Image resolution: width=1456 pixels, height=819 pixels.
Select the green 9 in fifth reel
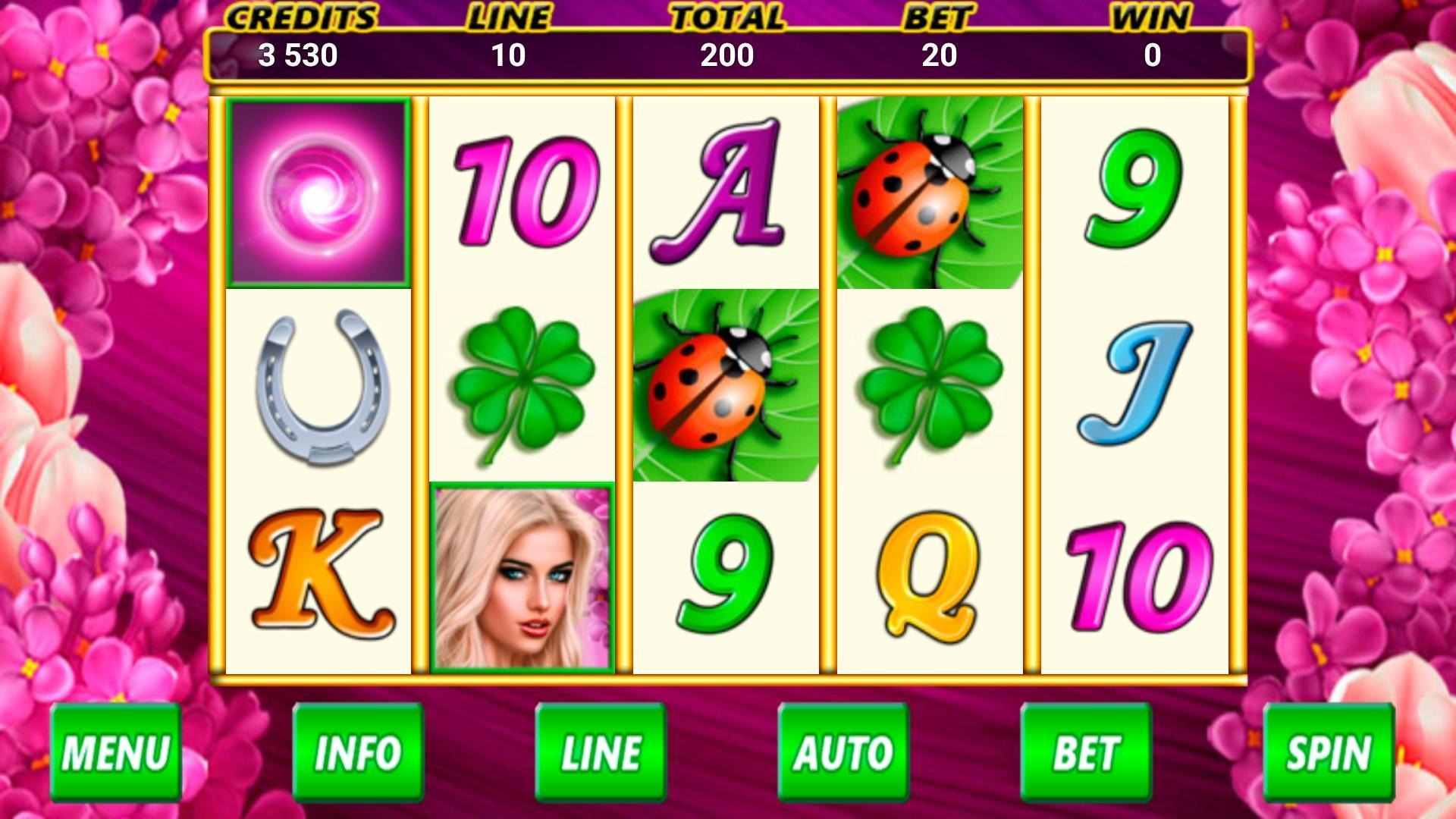pyautogui.click(x=1134, y=189)
